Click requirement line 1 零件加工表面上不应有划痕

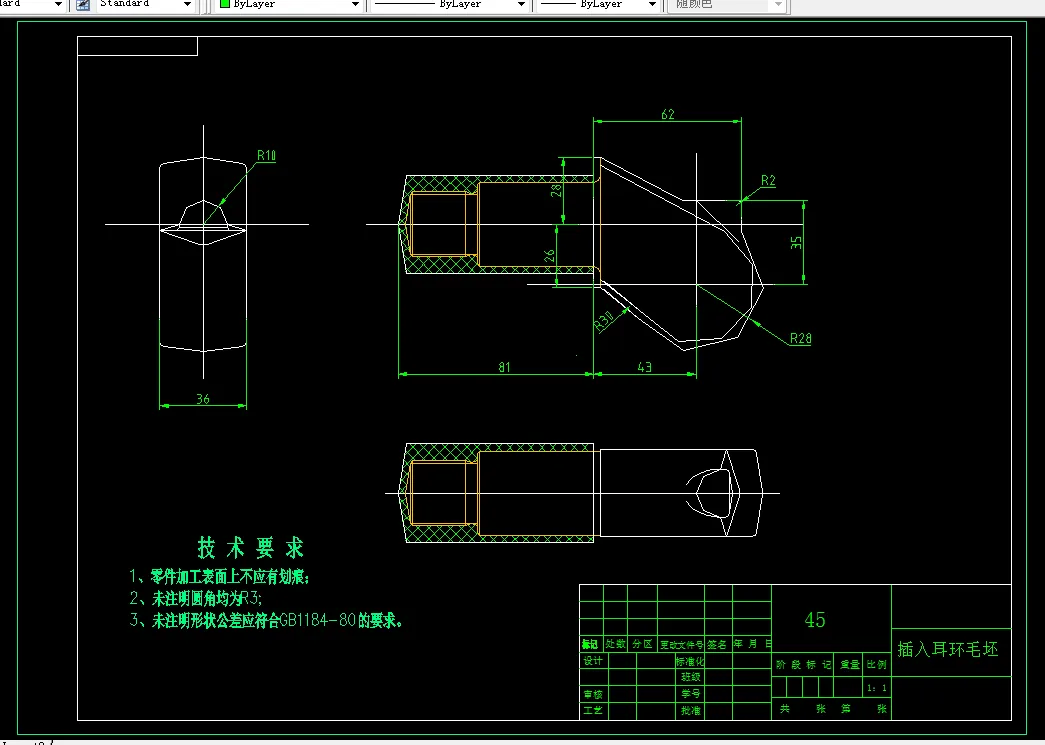[x=219, y=577]
